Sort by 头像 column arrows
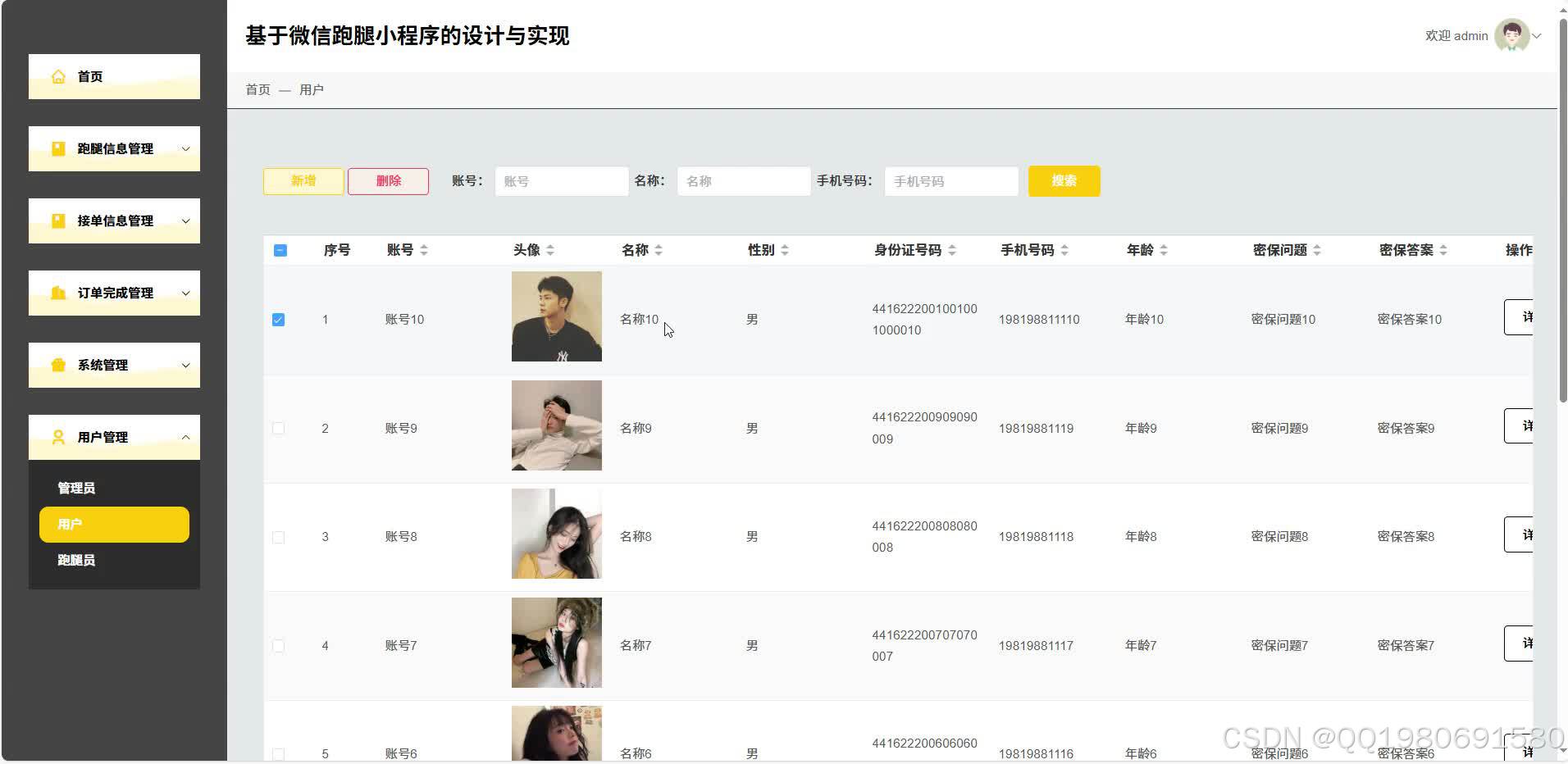The width and height of the screenshot is (1568, 764). (550, 250)
